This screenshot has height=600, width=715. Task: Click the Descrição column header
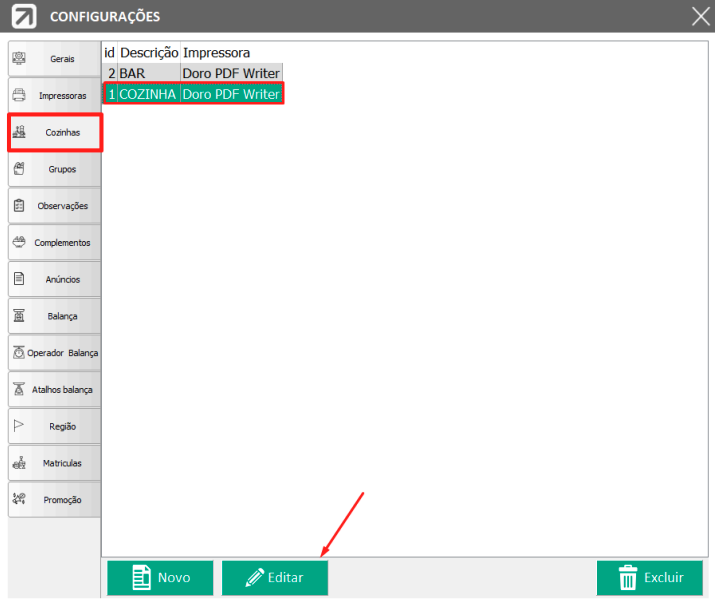coord(149,52)
